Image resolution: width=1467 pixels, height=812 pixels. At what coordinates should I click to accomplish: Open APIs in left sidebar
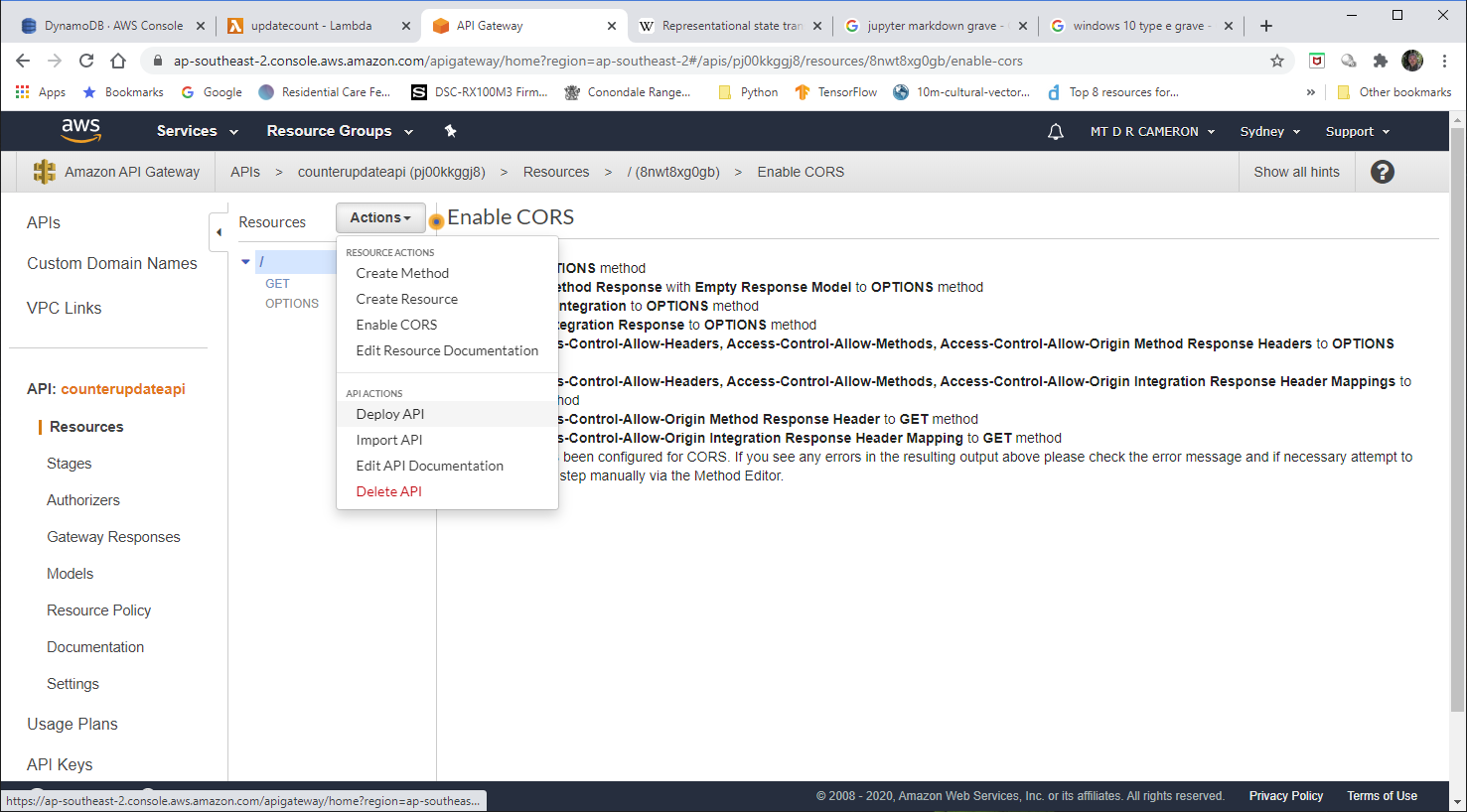(44, 222)
